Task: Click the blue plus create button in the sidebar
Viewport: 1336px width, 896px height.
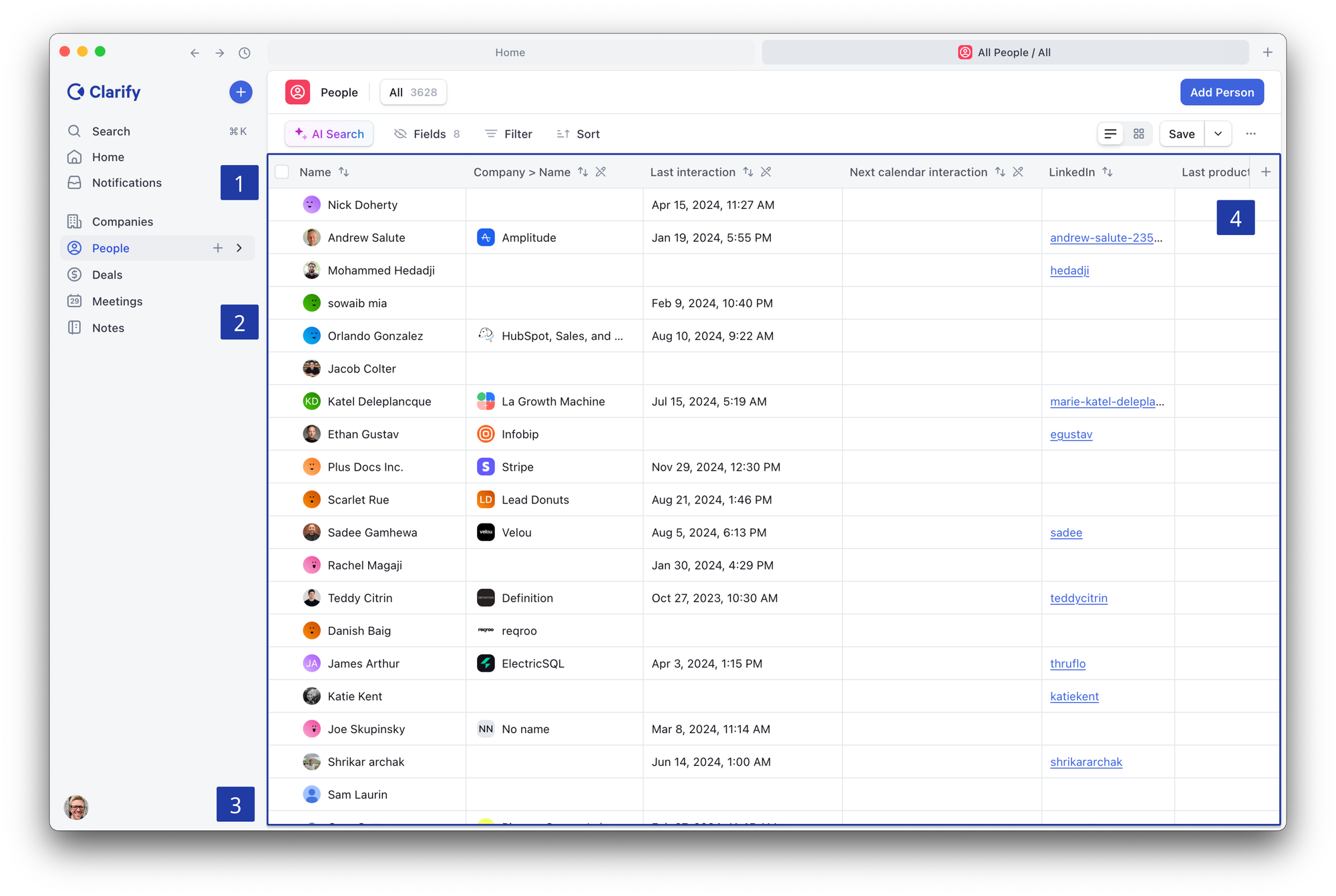Action: click(240, 92)
